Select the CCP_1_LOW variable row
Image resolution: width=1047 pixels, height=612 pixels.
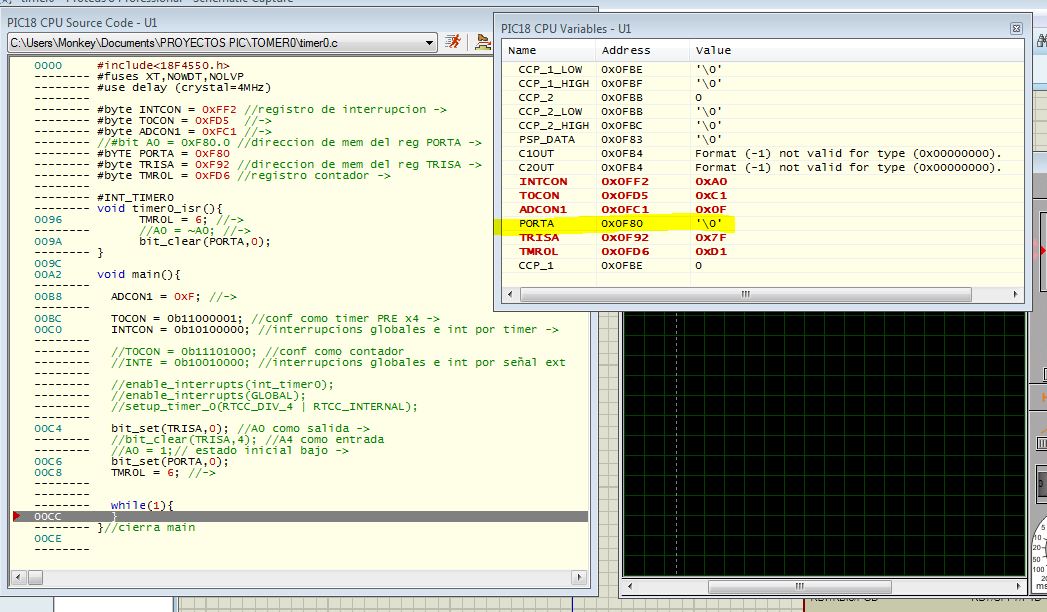pos(763,69)
